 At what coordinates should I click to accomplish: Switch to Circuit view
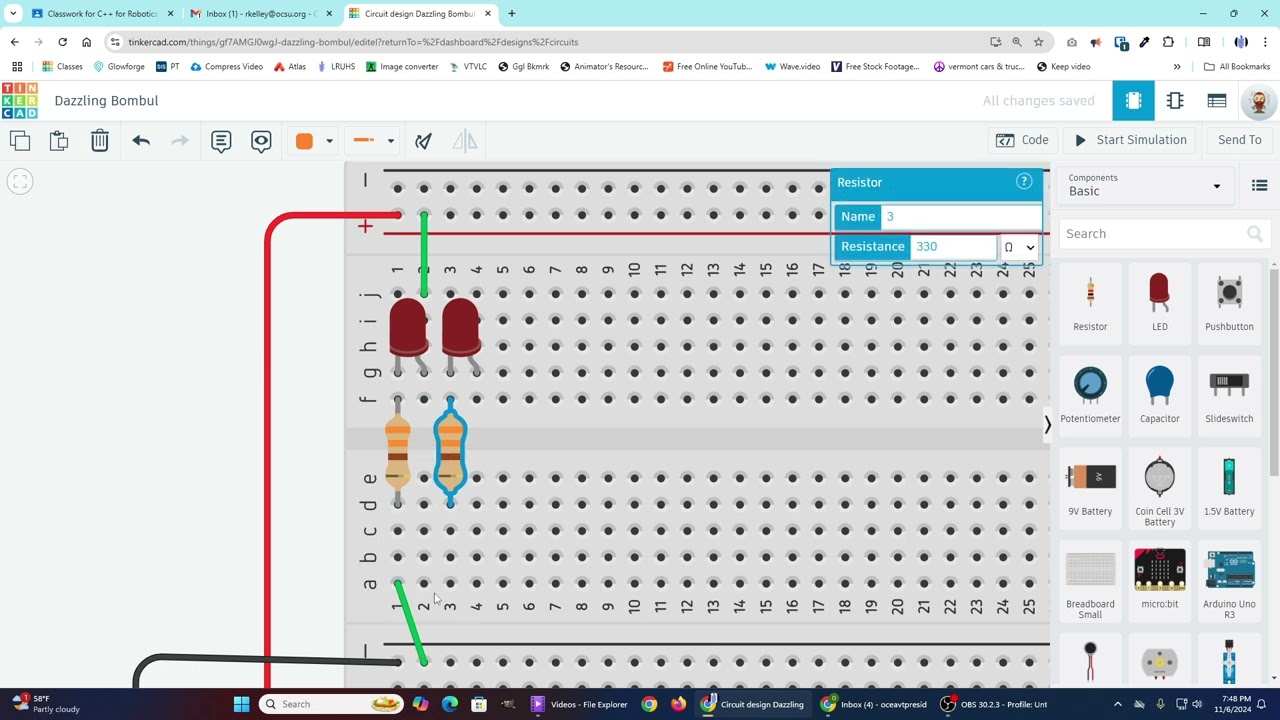click(x=1133, y=101)
